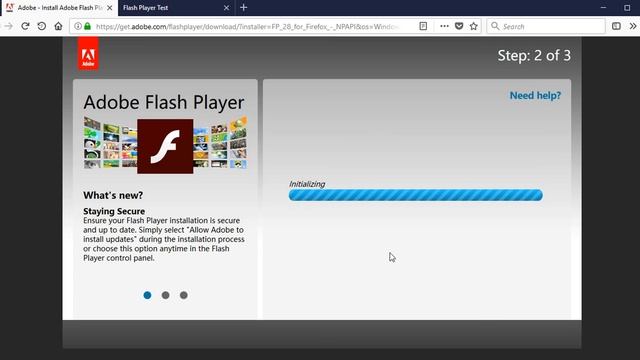Click the search magnifier icon
This screenshot has width=640, height=360.
(x=495, y=26)
